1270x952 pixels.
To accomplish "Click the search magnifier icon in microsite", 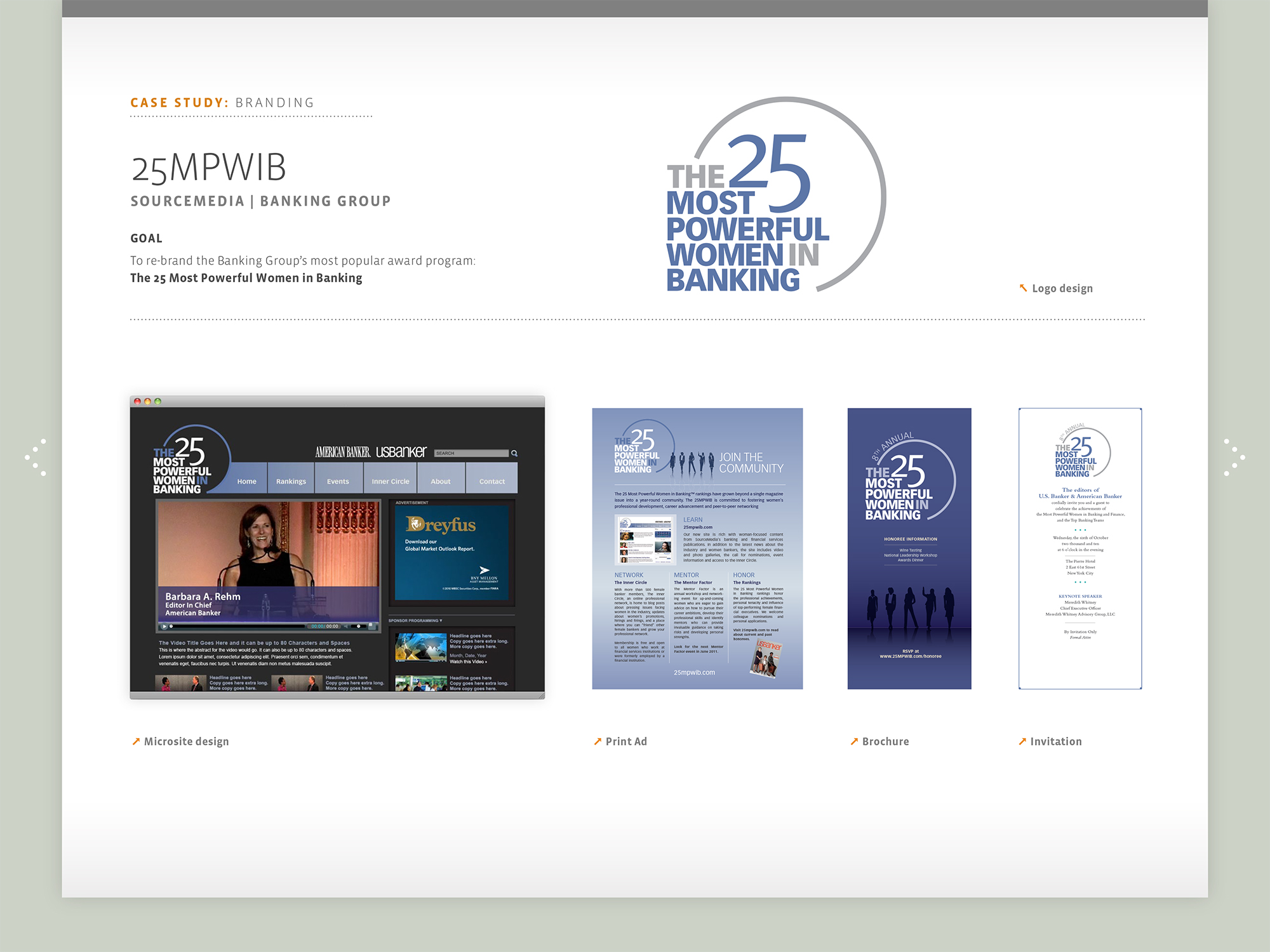I will point(514,453).
